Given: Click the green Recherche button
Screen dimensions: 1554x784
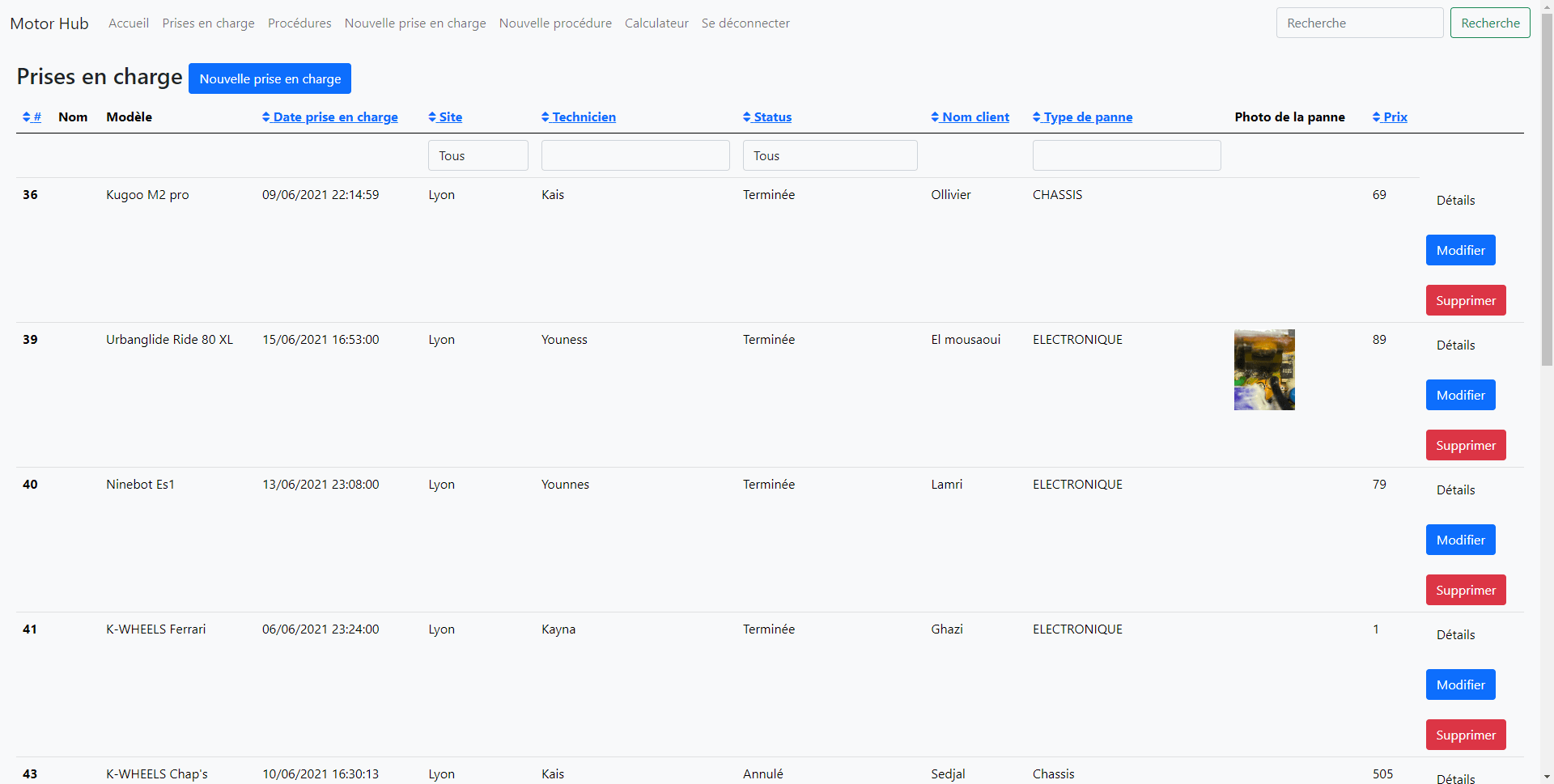Looking at the screenshot, I should pyautogui.click(x=1490, y=23).
